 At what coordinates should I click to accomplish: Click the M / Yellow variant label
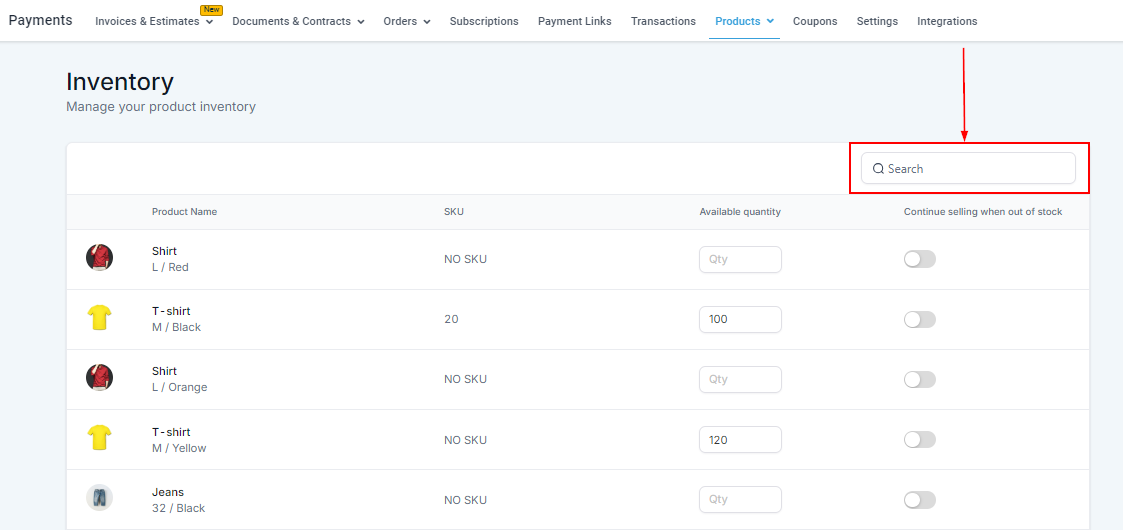click(179, 448)
